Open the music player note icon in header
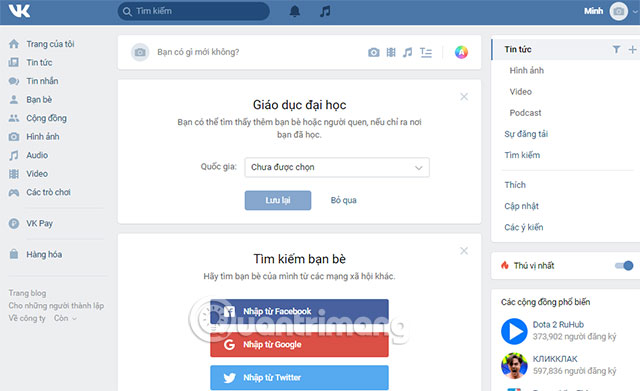Viewport: 640px width, 391px height. [x=325, y=11]
